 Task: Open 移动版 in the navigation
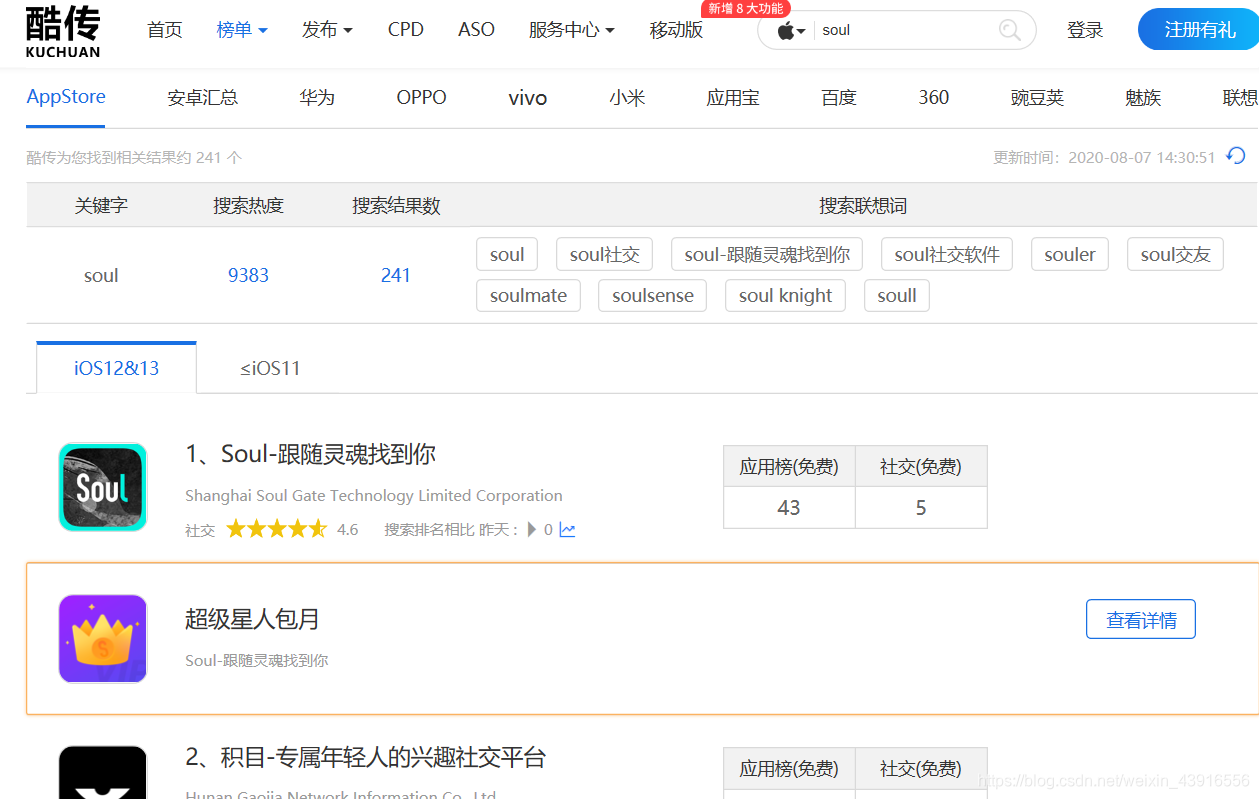[676, 30]
